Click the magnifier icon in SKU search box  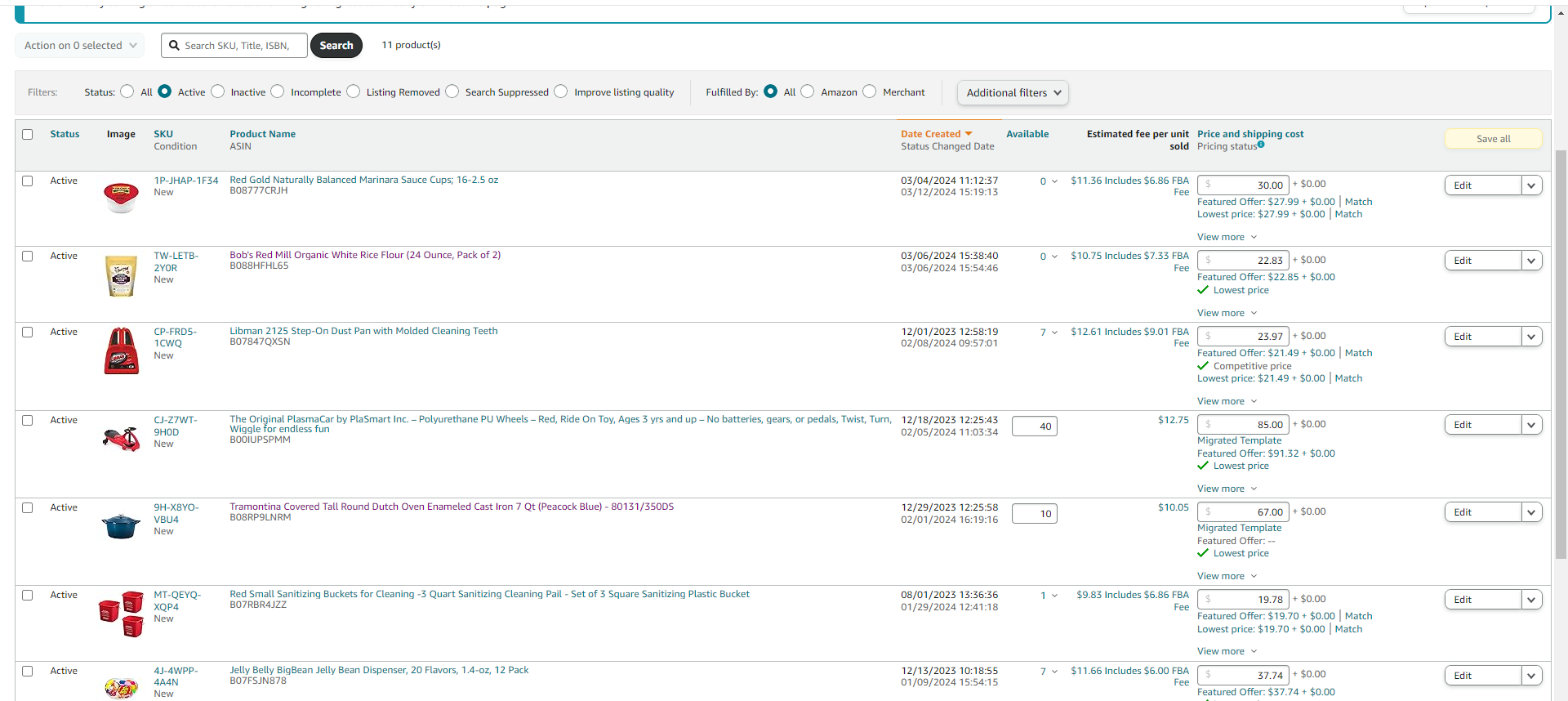point(174,46)
